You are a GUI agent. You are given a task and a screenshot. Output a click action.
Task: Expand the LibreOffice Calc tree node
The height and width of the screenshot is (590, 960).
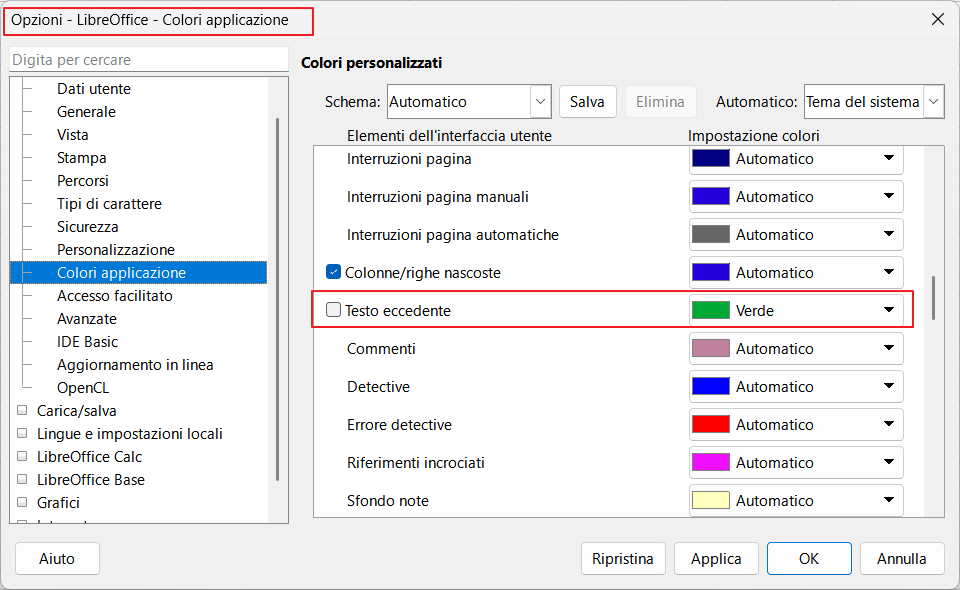point(22,456)
